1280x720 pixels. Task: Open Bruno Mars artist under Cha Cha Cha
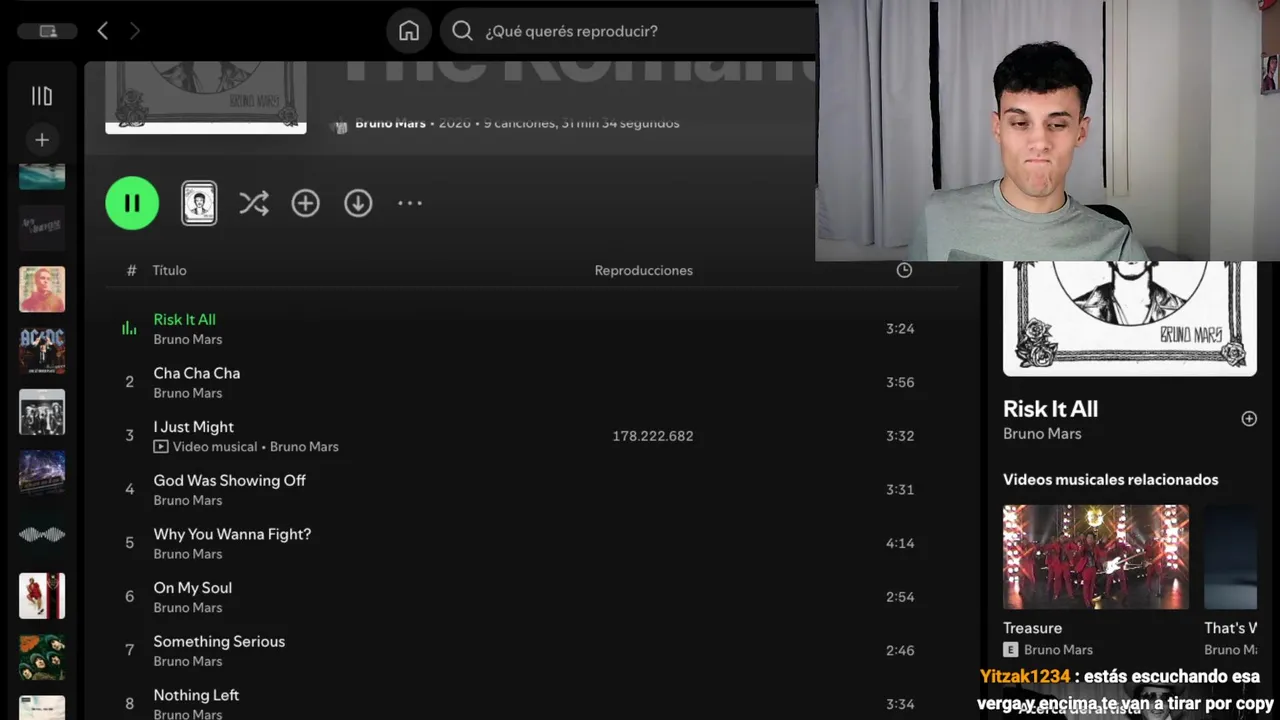point(188,393)
